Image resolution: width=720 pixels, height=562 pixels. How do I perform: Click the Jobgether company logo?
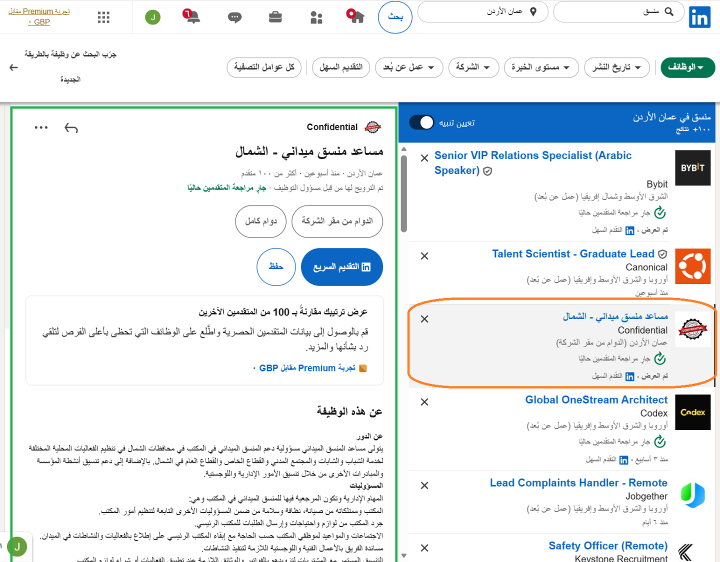click(x=692, y=495)
